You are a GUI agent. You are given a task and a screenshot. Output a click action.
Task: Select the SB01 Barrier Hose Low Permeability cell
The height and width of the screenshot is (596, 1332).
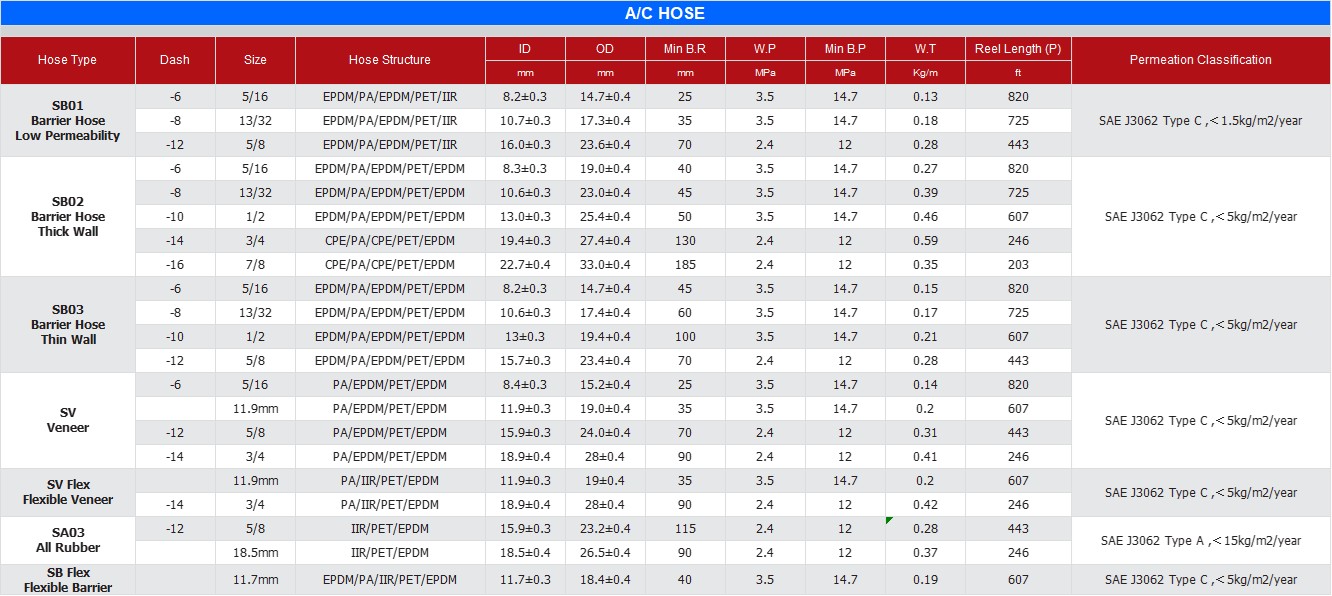coord(67,121)
